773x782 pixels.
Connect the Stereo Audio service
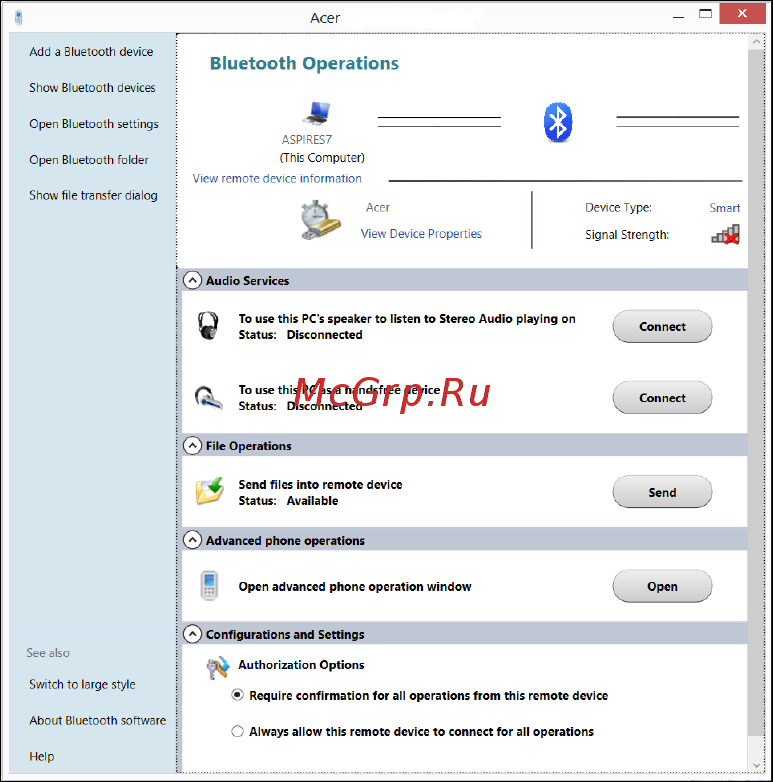662,326
